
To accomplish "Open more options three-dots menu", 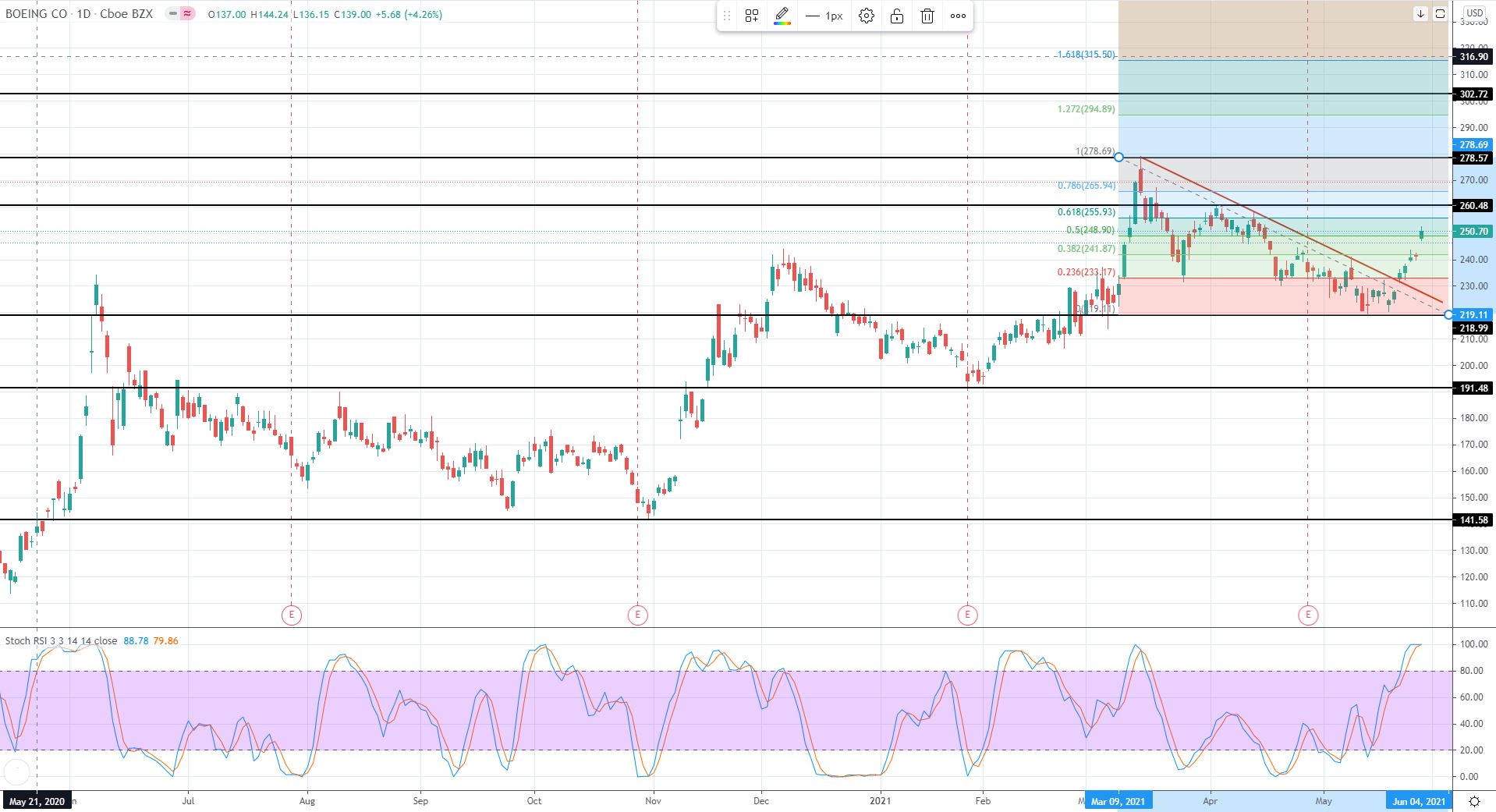I will (958, 16).
